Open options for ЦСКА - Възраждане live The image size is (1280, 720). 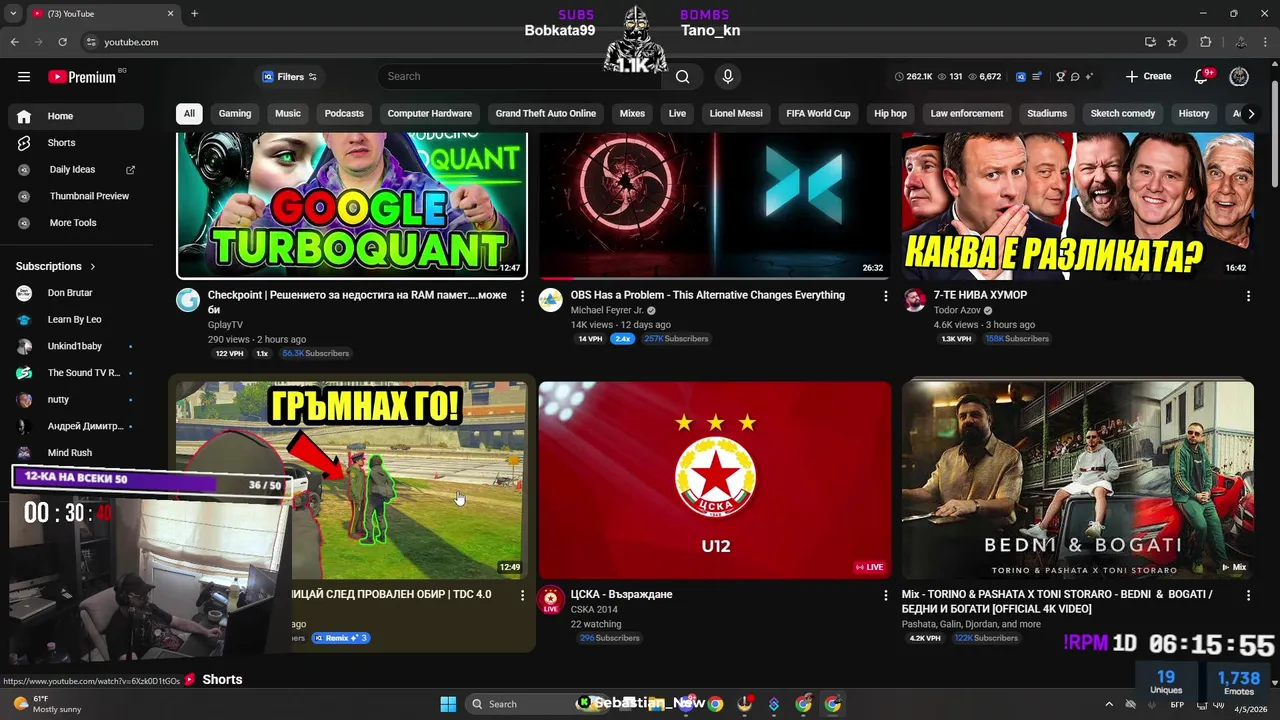click(x=885, y=595)
